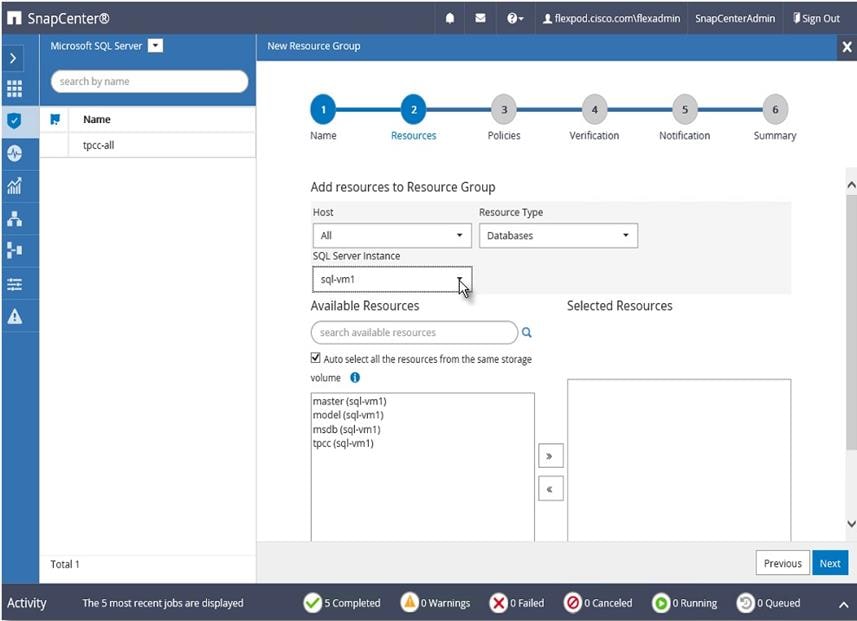This screenshot has width=857, height=621.
Task: Select tpcc (sql-vm1) in Available Resources
Action: click(343, 443)
